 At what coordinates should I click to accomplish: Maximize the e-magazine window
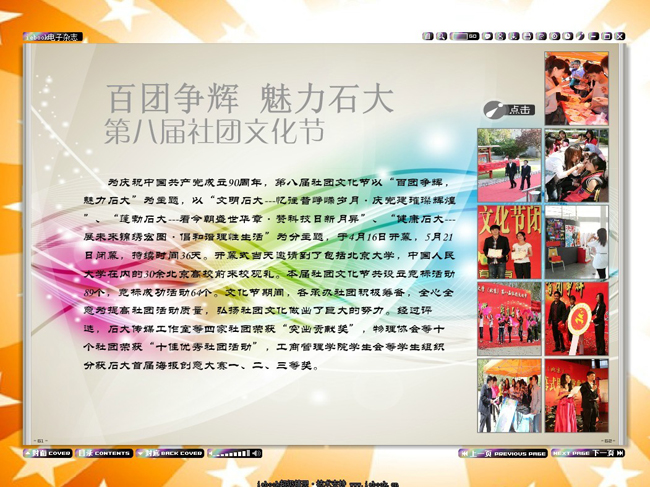(606, 36)
